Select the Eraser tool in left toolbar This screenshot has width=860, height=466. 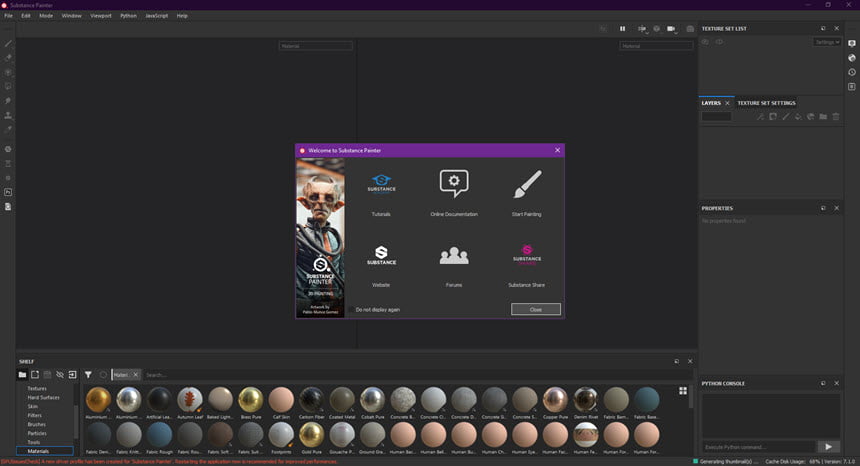8,58
